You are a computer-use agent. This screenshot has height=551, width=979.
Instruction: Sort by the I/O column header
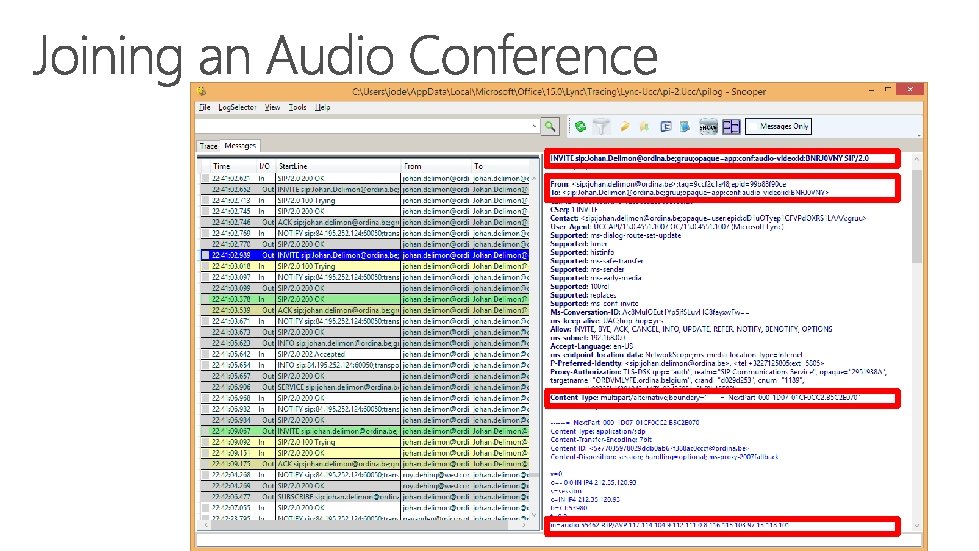click(x=265, y=166)
